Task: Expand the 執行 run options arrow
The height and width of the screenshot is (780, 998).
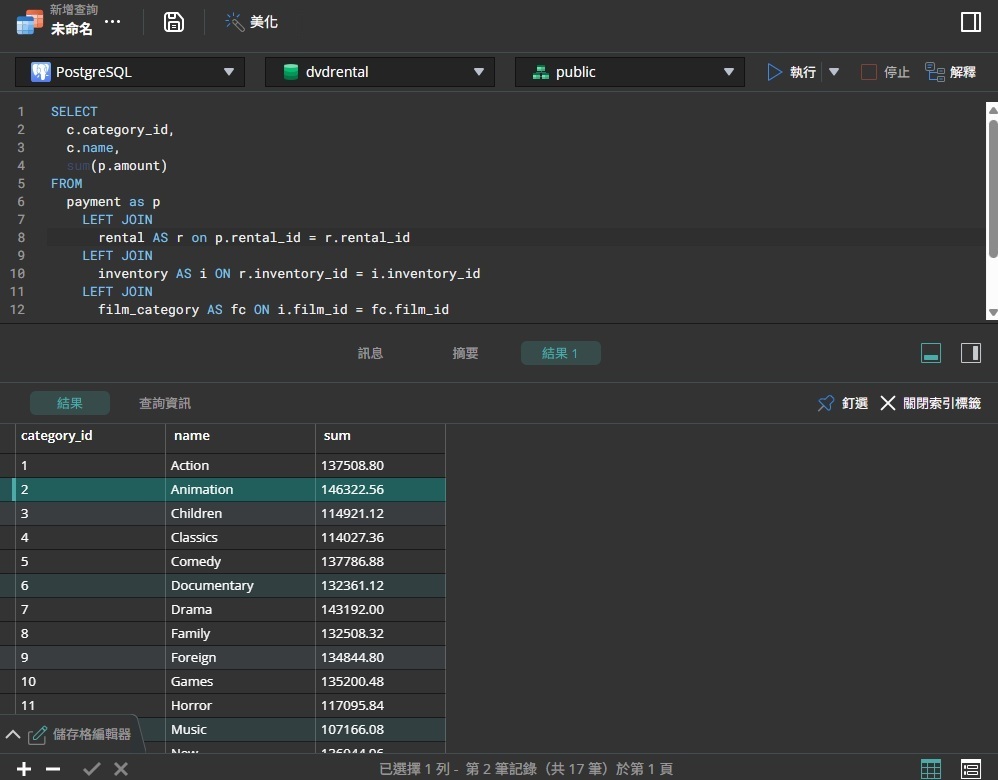Action: (833, 71)
